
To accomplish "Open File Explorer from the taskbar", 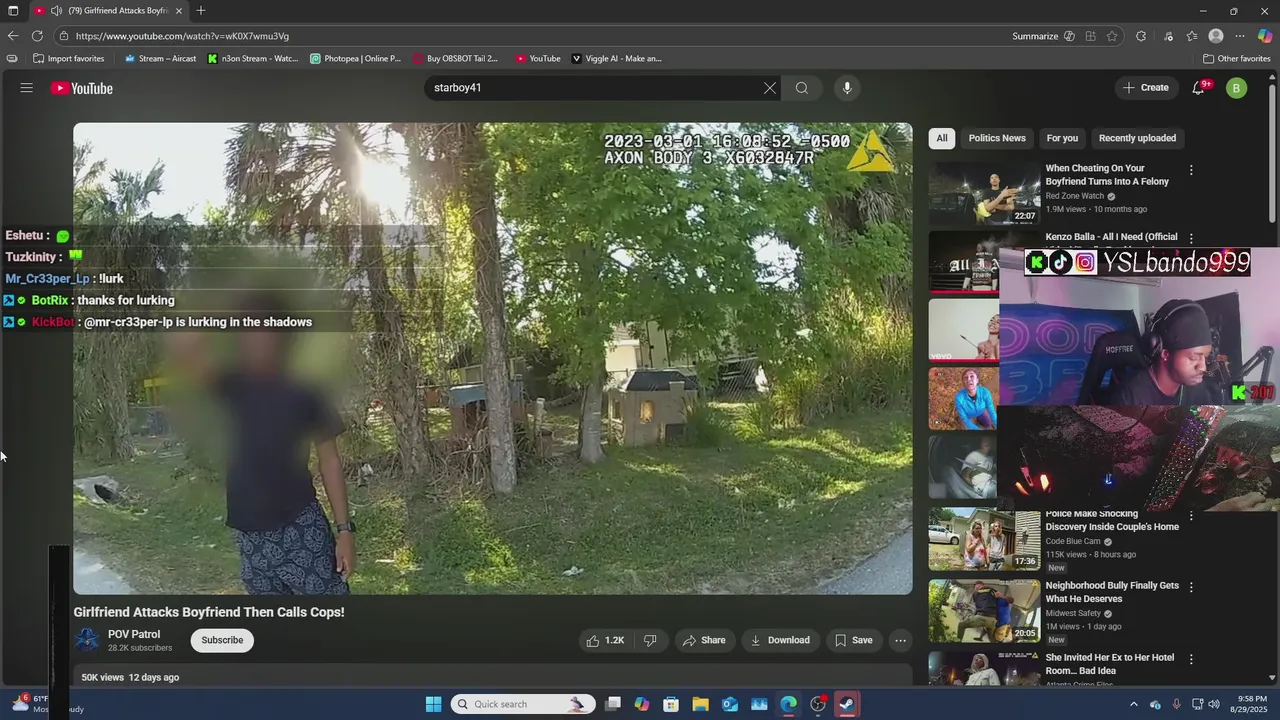I will click(x=700, y=704).
